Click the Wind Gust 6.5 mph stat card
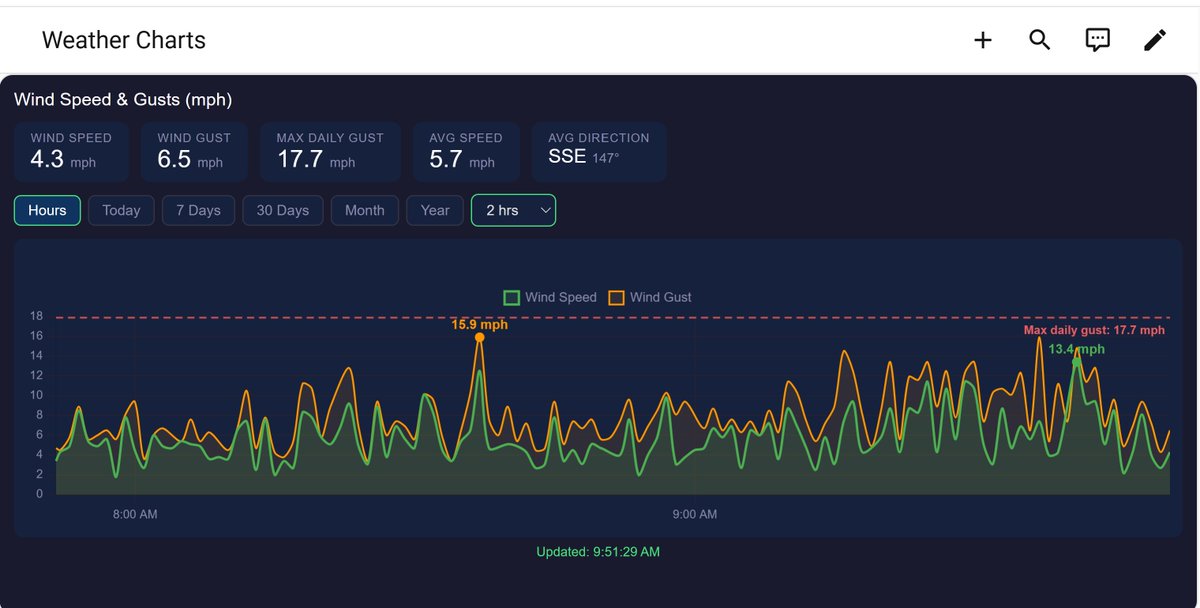This screenshot has width=1200, height=608. click(194, 152)
